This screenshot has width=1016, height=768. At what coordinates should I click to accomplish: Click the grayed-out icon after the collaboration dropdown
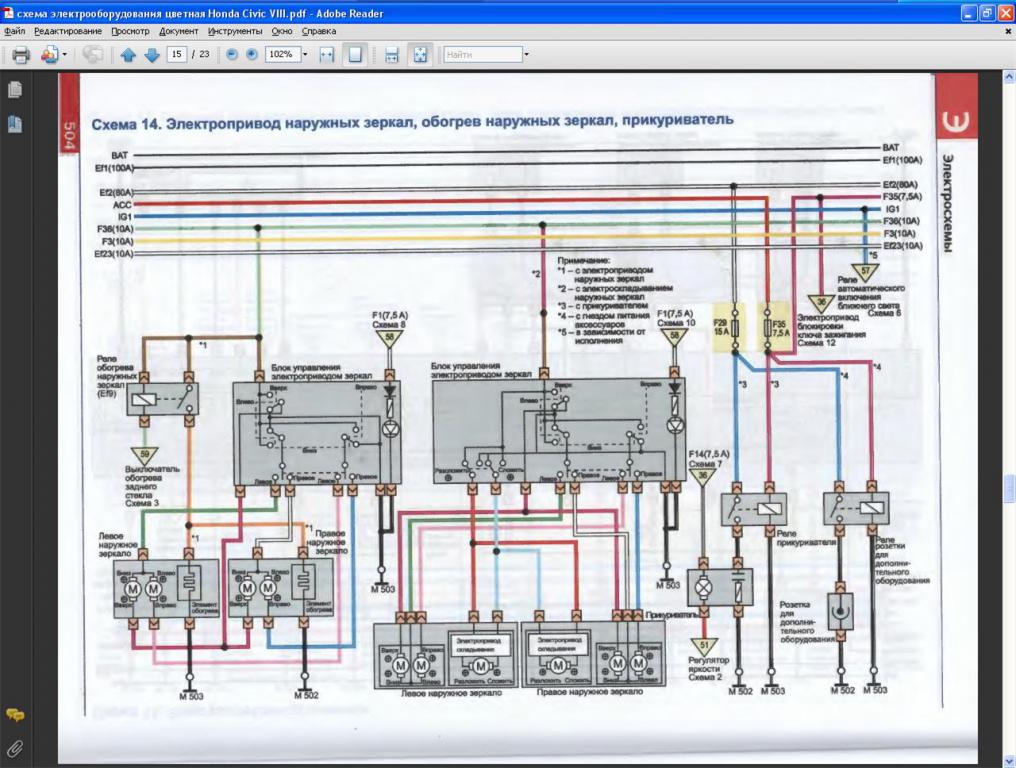click(x=93, y=55)
